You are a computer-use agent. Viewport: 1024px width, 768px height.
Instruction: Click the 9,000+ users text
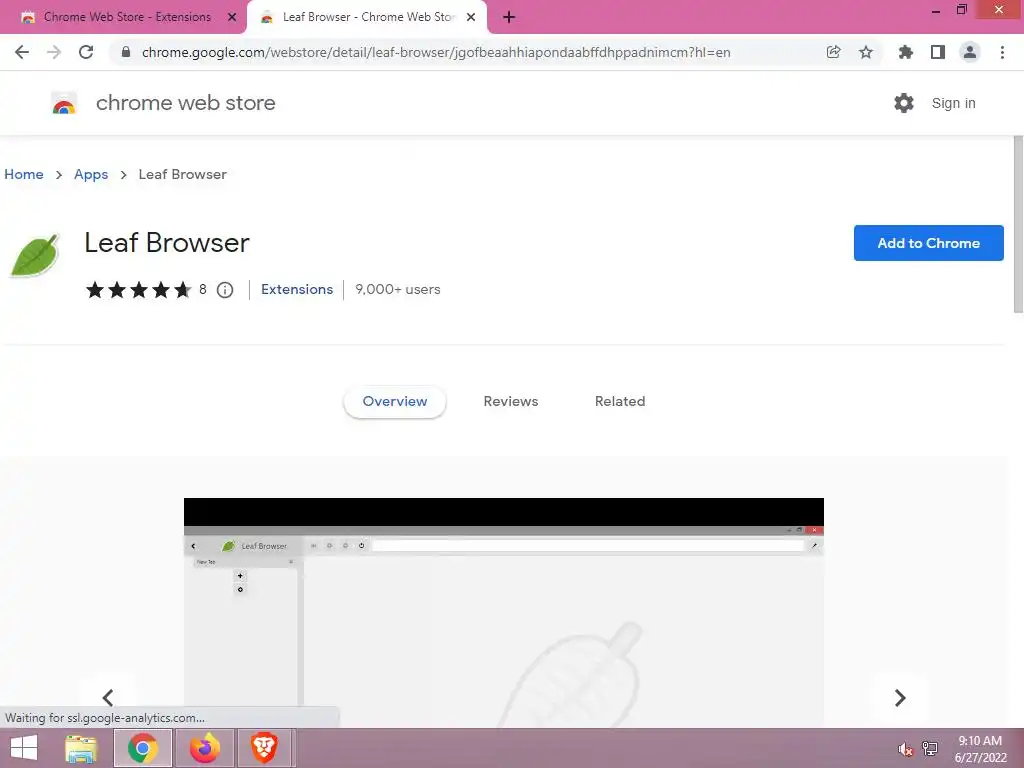click(x=398, y=289)
